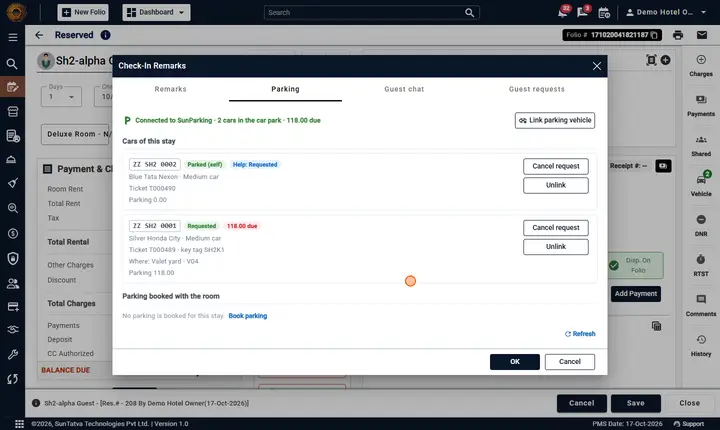Click the ZZ SH2 0002 plate label
Viewport: 720px width, 430px height.
155,164
